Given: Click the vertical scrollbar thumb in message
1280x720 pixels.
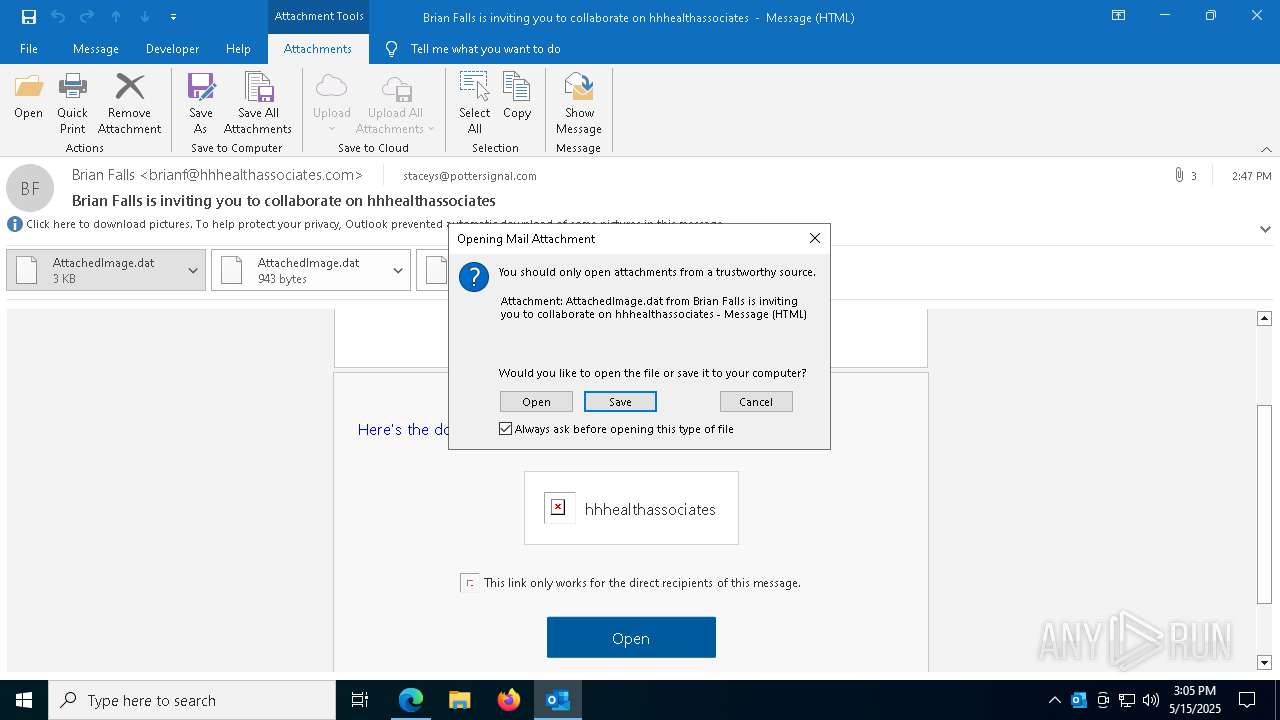Looking at the screenshot, I should click(1264, 504).
